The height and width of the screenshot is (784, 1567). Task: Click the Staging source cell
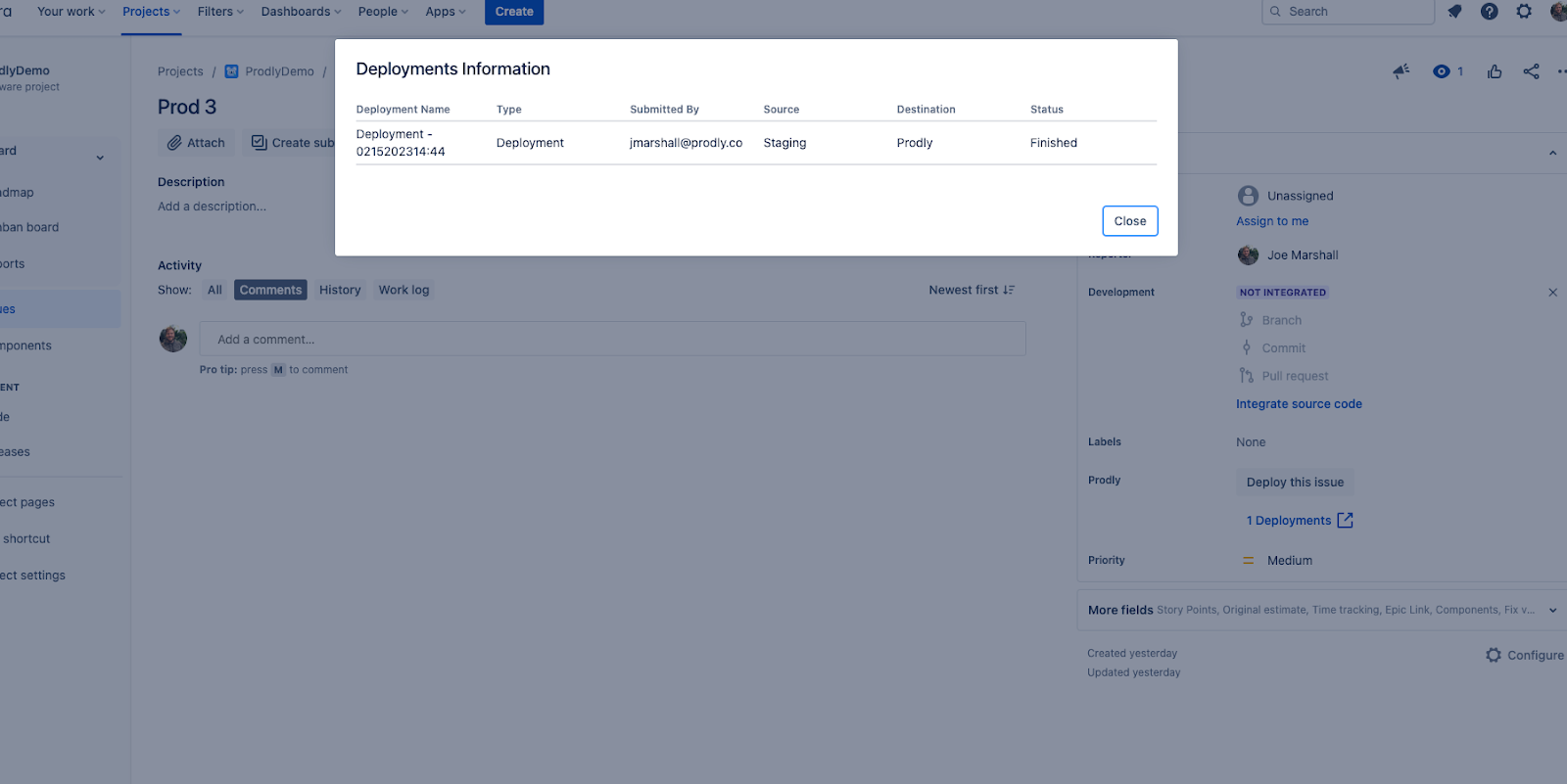coord(784,143)
